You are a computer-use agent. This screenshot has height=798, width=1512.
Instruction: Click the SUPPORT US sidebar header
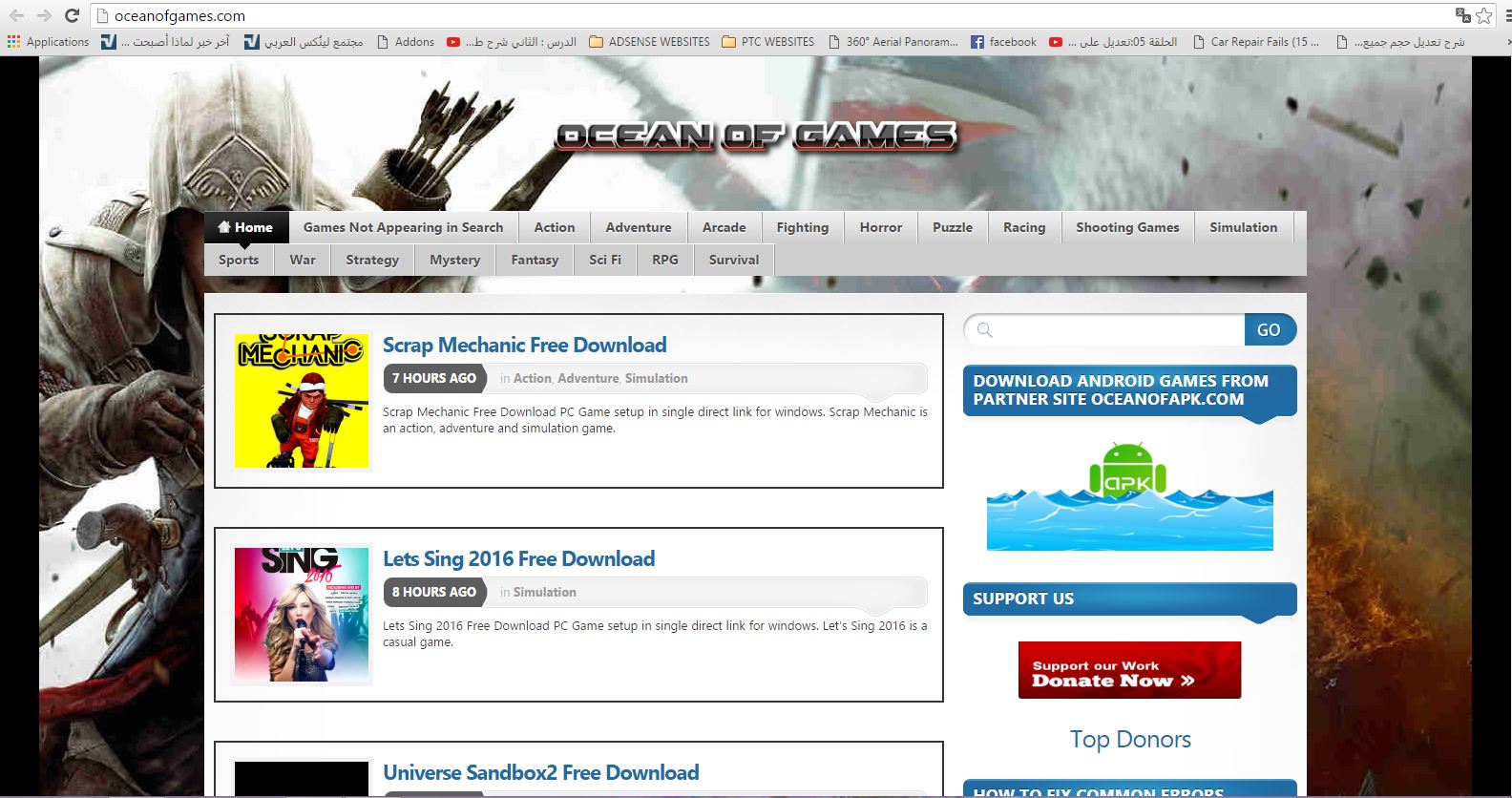coord(1129,598)
